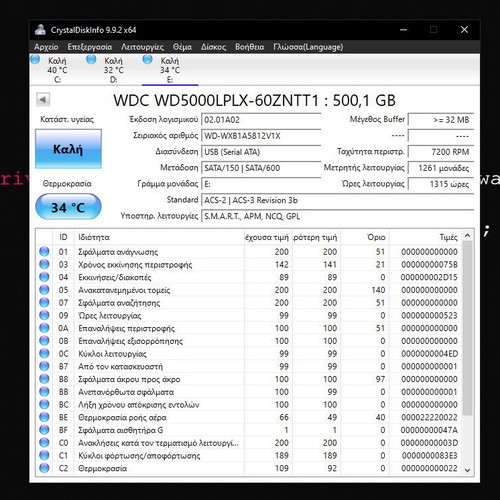
Task: Click the Τιμές column header
Action: tap(425, 237)
